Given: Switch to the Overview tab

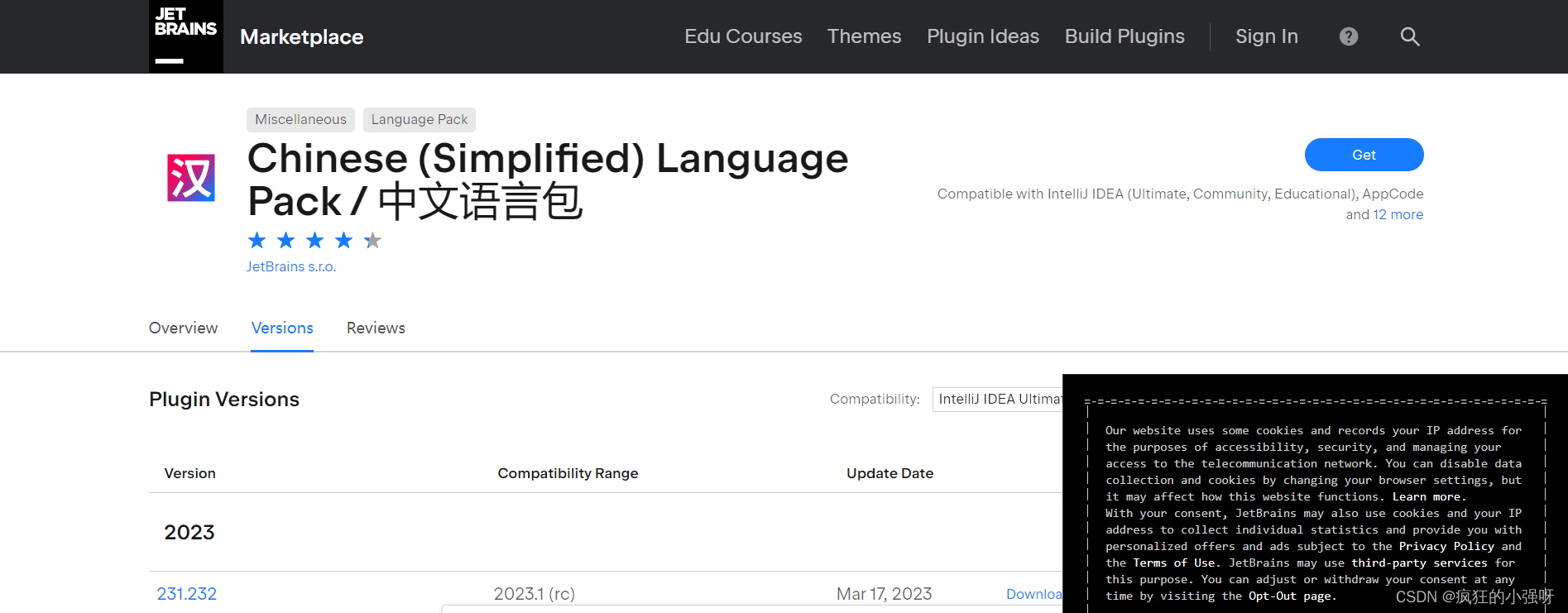Looking at the screenshot, I should [x=184, y=328].
